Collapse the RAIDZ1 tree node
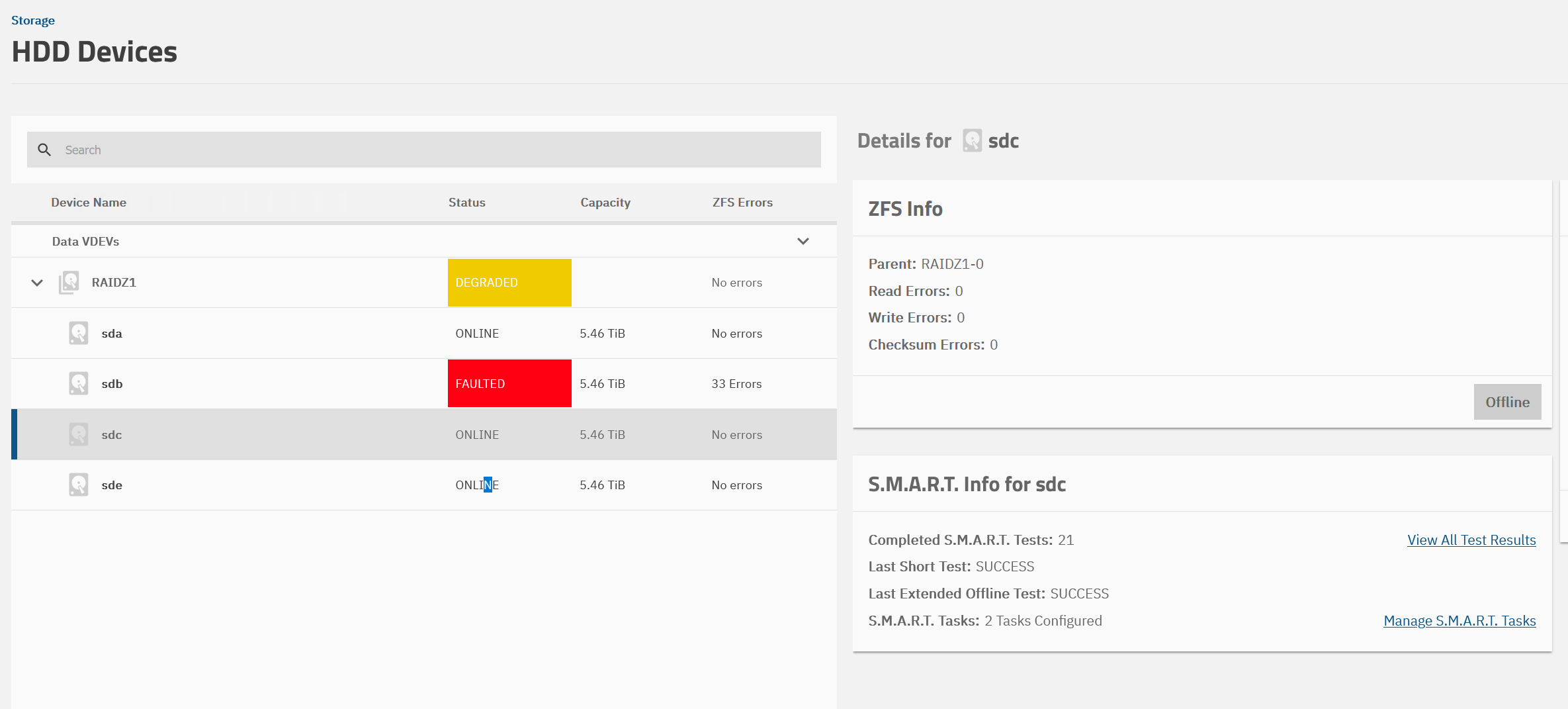This screenshot has height=709, width=1568. [x=37, y=283]
